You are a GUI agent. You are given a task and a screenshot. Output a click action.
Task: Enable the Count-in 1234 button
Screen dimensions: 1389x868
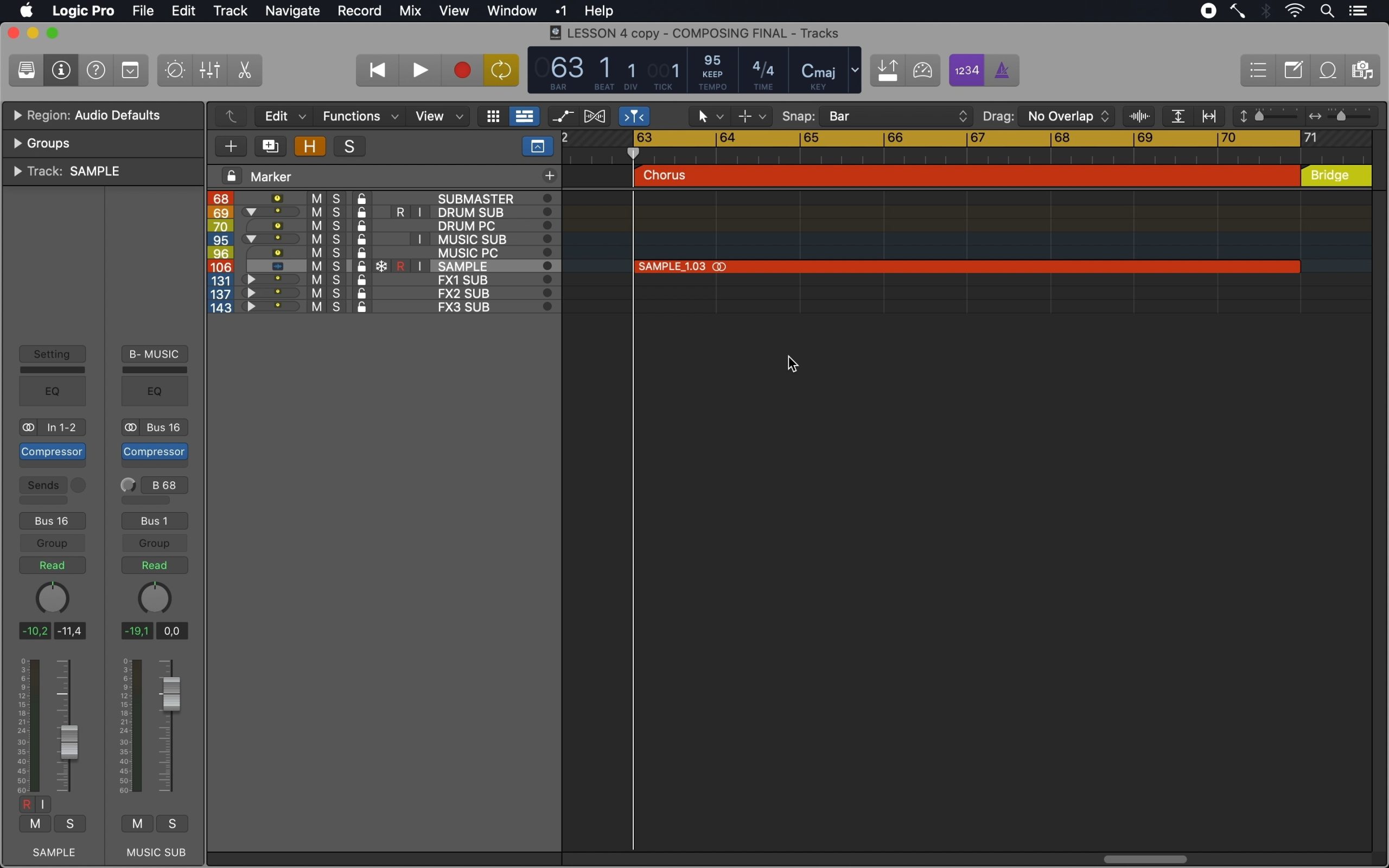(967, 71)
